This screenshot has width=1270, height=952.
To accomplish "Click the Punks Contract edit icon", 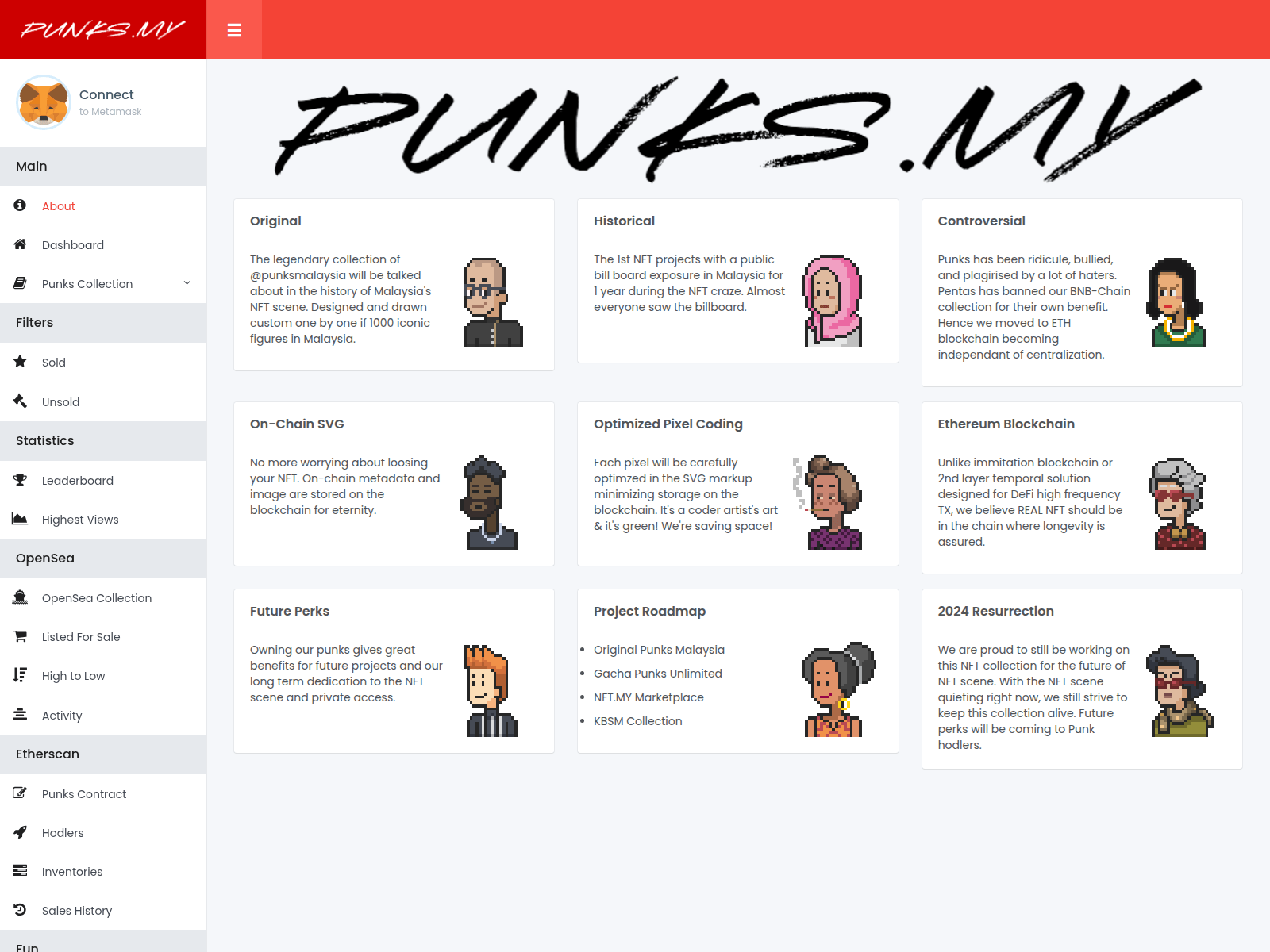I will point(21,793).
